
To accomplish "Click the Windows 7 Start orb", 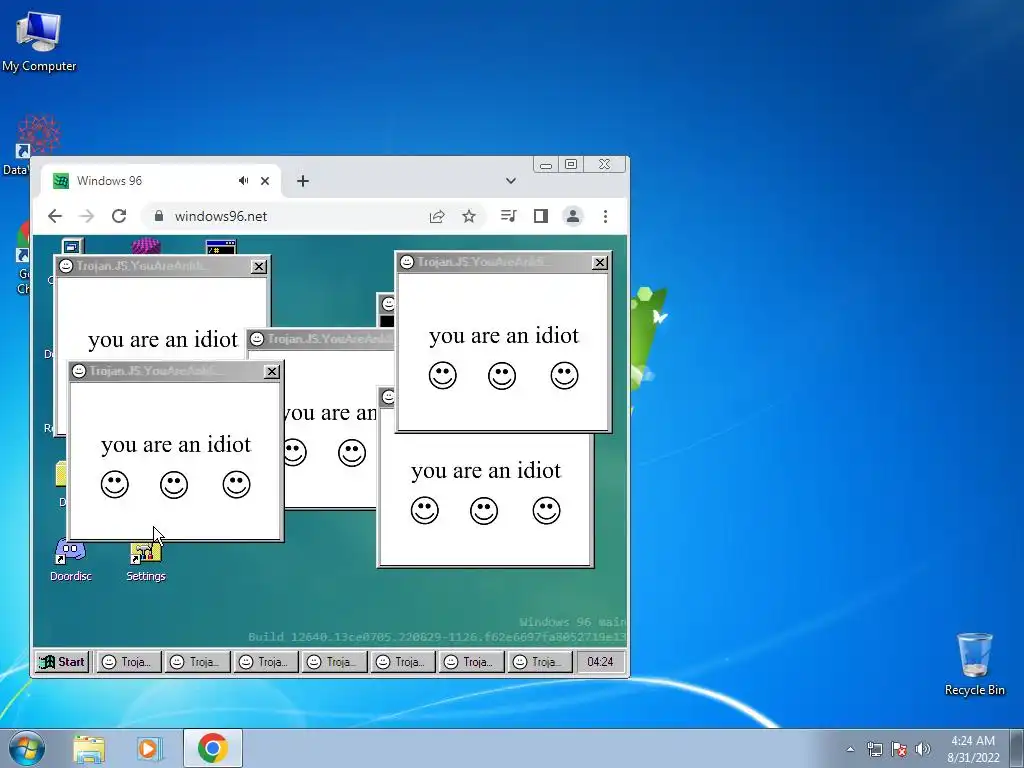I will [26, 748].
